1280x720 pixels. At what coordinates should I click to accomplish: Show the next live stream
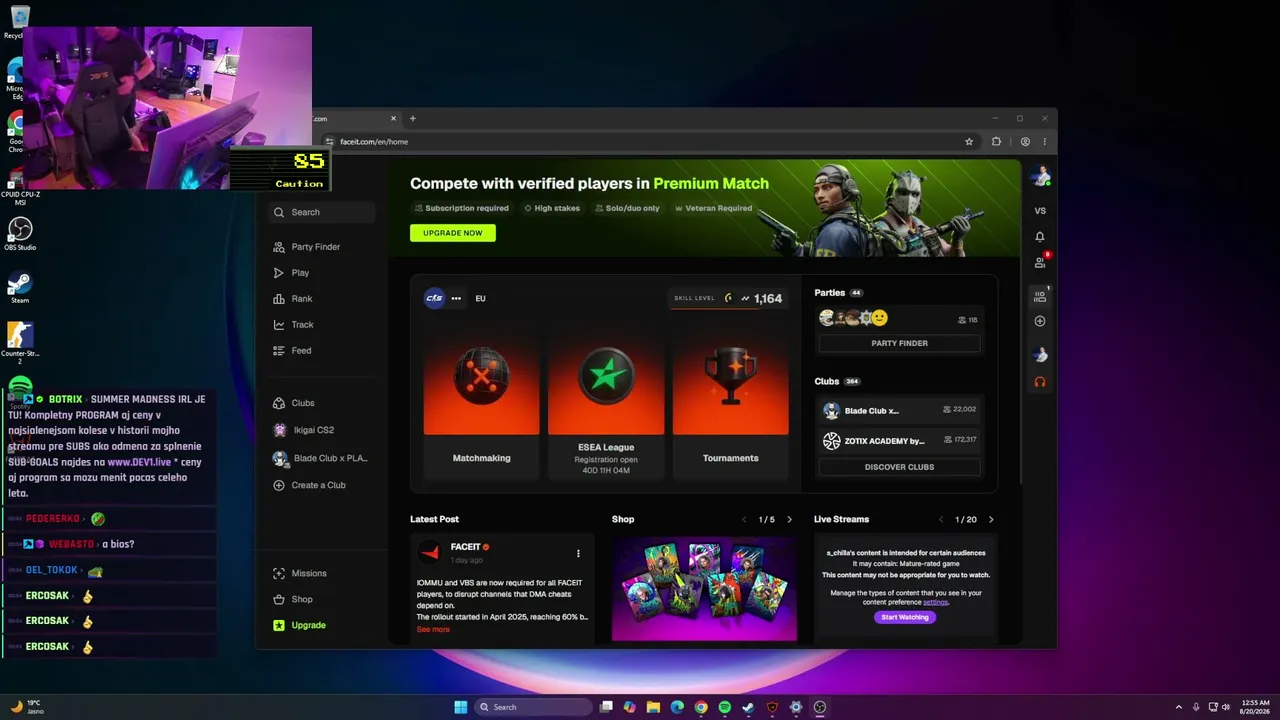991,520
